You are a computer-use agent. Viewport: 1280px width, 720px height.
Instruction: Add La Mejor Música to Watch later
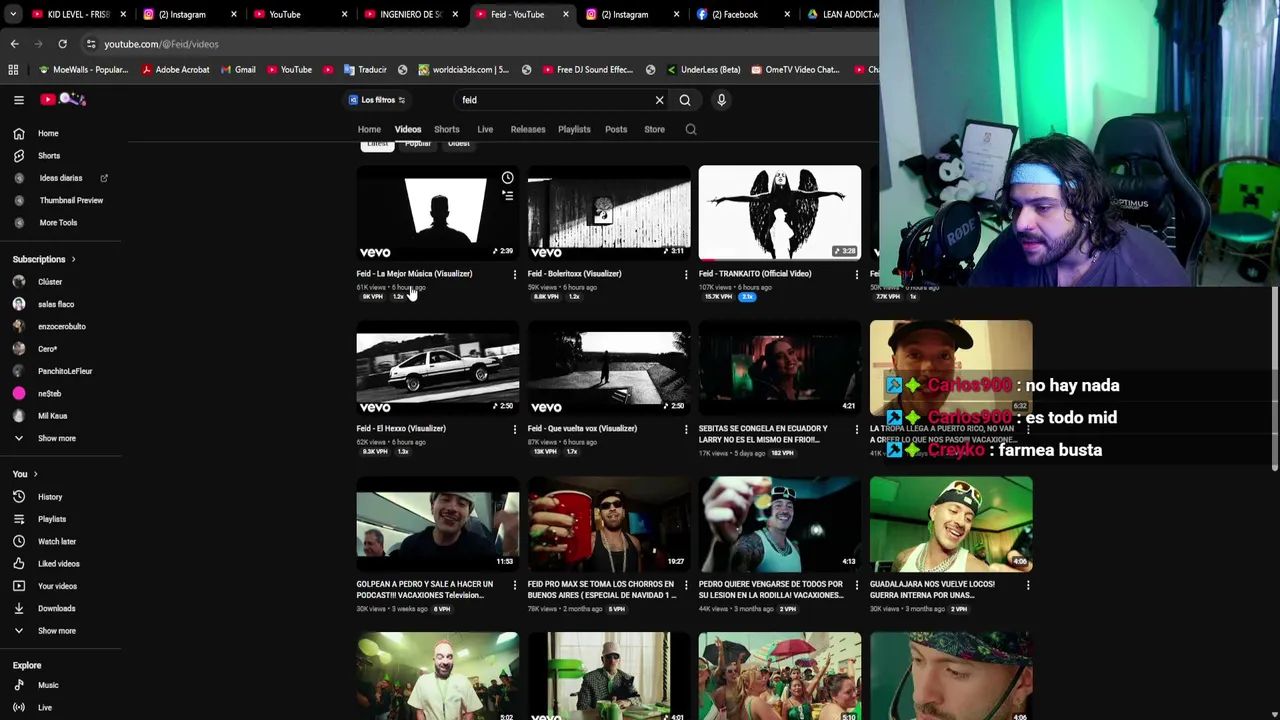pos(507,178)
